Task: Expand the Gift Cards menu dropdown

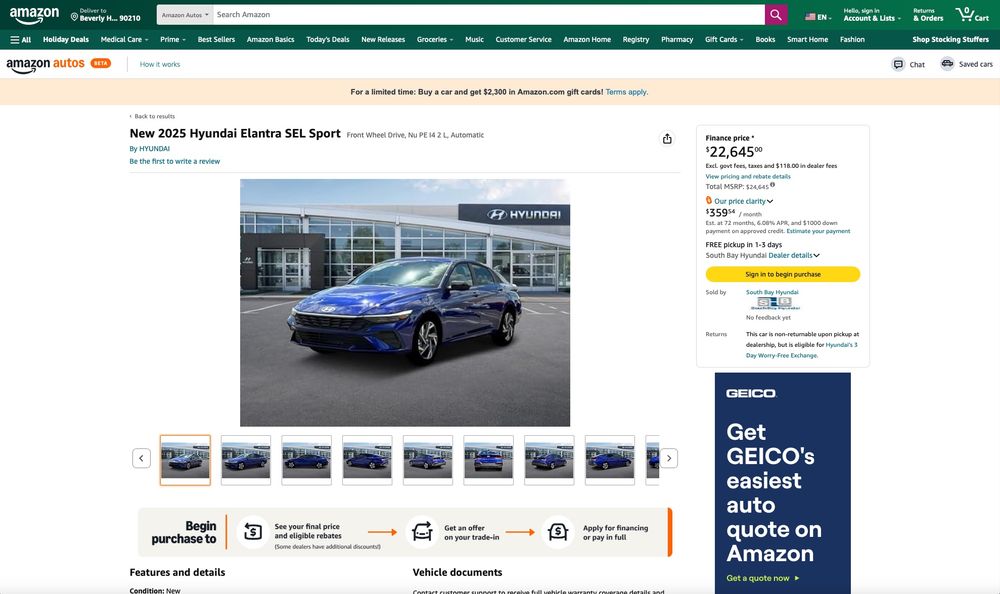Action: 724,40
